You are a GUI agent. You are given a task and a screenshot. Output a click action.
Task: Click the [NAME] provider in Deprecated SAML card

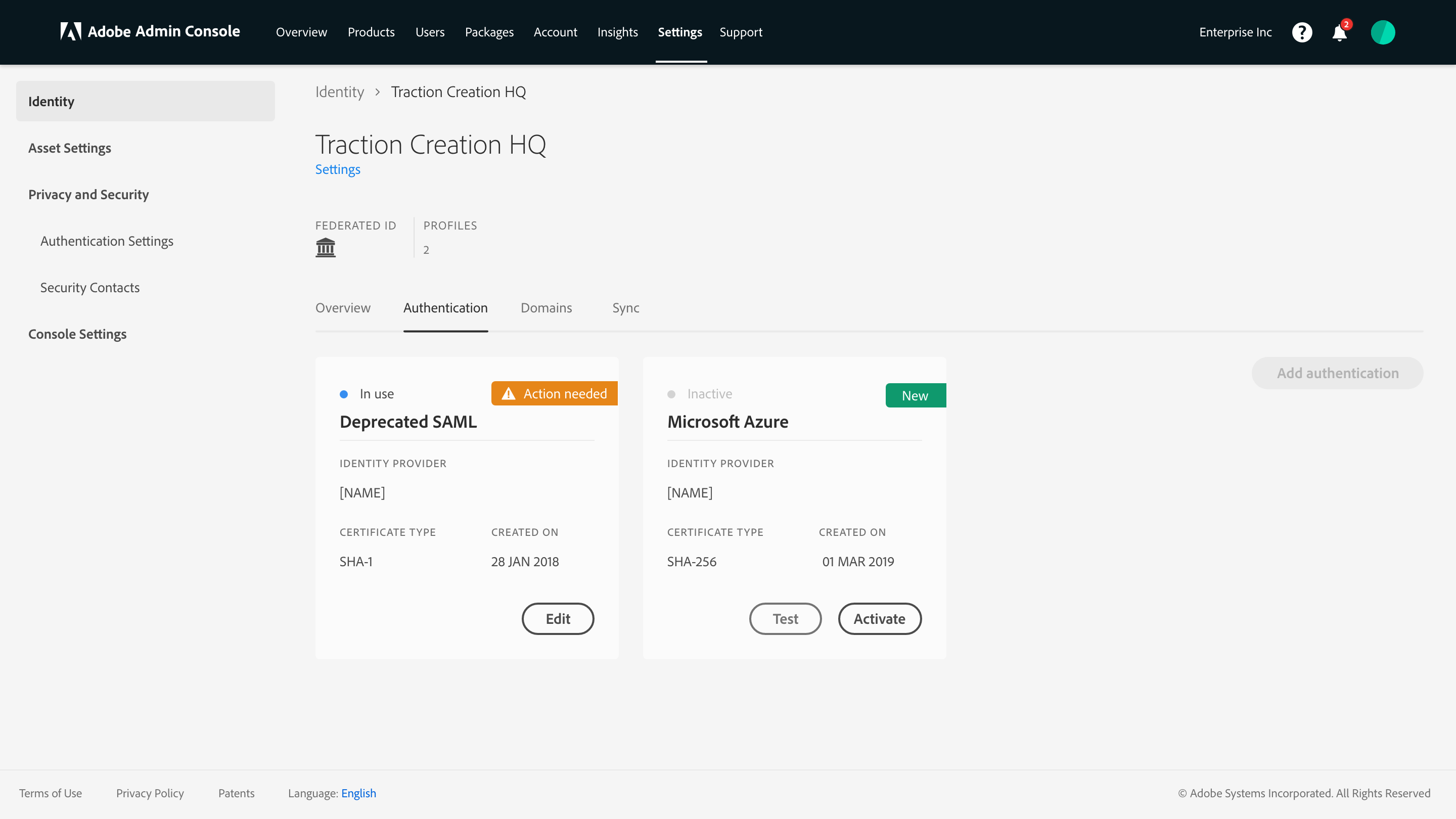[x=362, y=492]
